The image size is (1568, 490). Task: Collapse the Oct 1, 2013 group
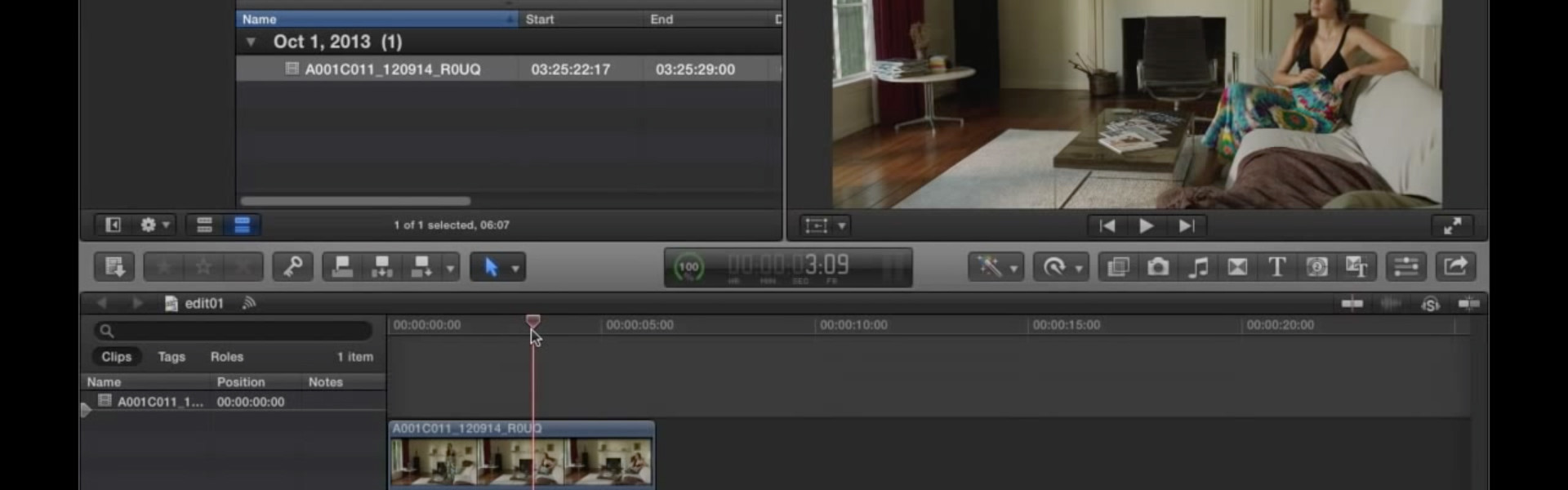click(x=251, y=42)
